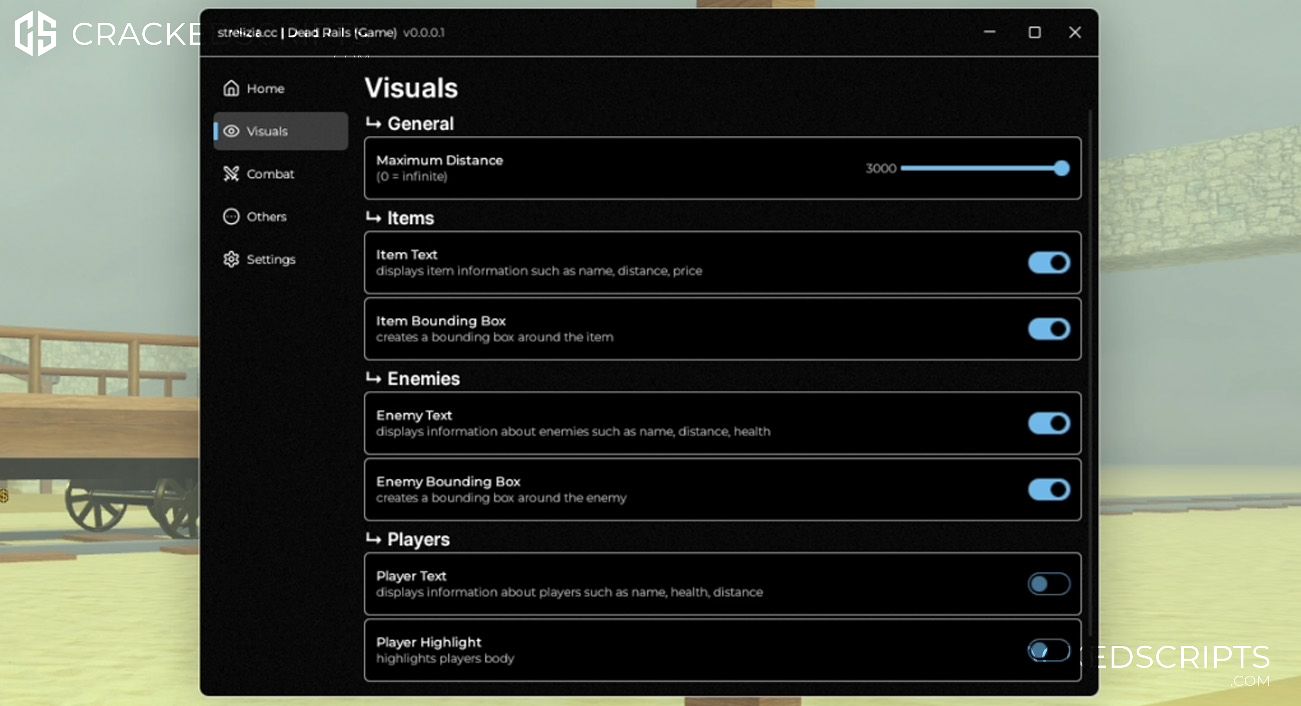Go to the Settings tab label
This screenshot has width=1301, height=706.
(x=271, y=260)
